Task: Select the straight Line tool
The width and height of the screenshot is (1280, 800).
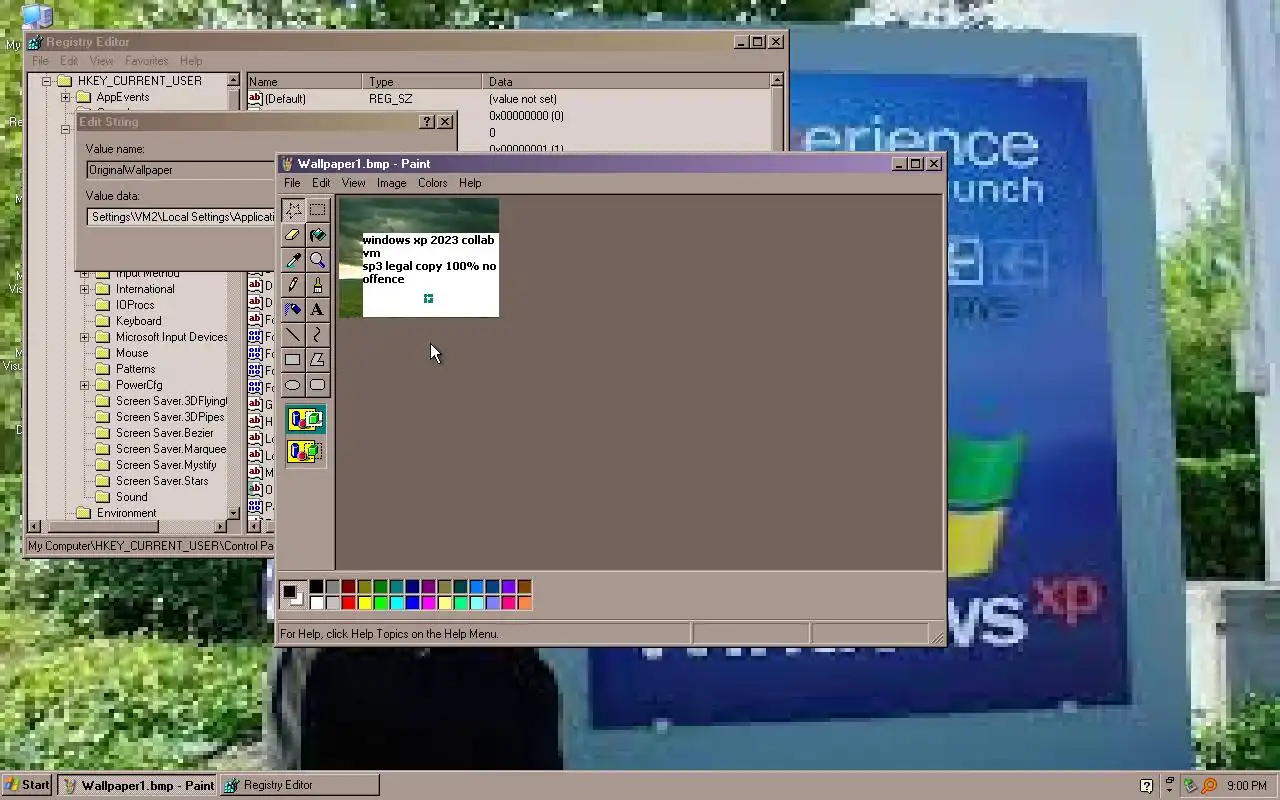Action: coord(293,335)
